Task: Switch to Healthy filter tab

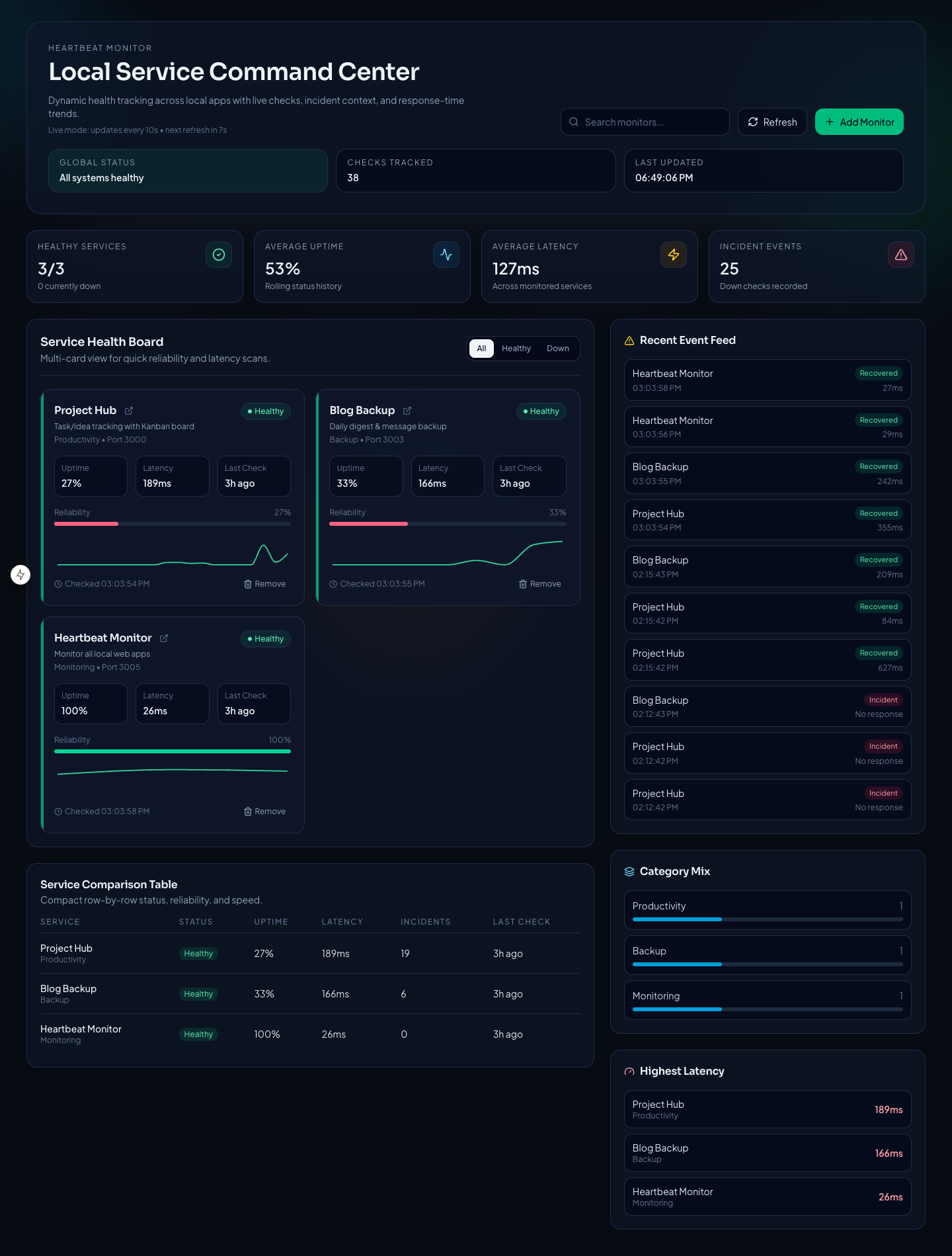Action: pos(516,349)
